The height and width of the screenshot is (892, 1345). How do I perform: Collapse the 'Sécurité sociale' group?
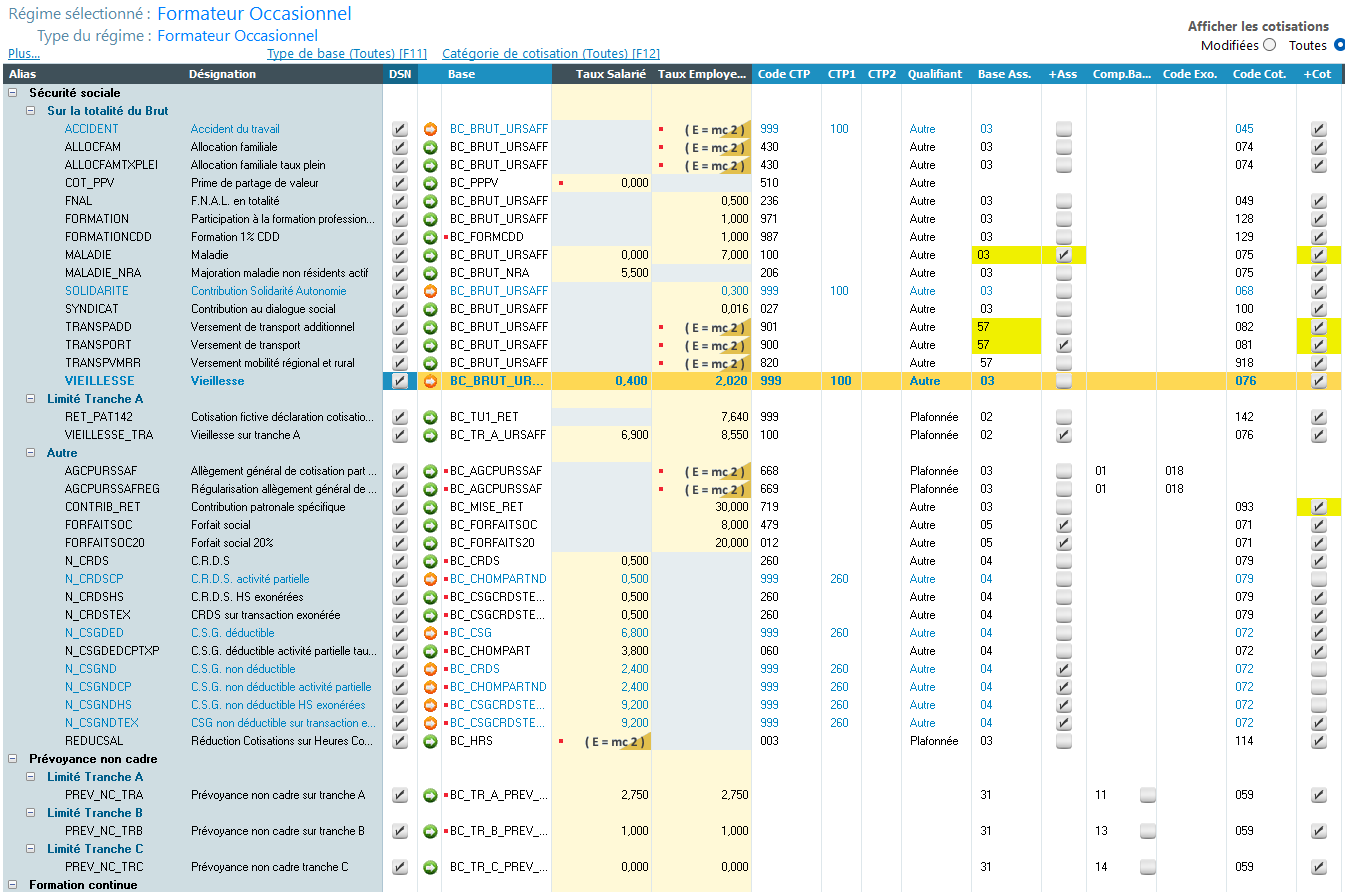point(13,93)
